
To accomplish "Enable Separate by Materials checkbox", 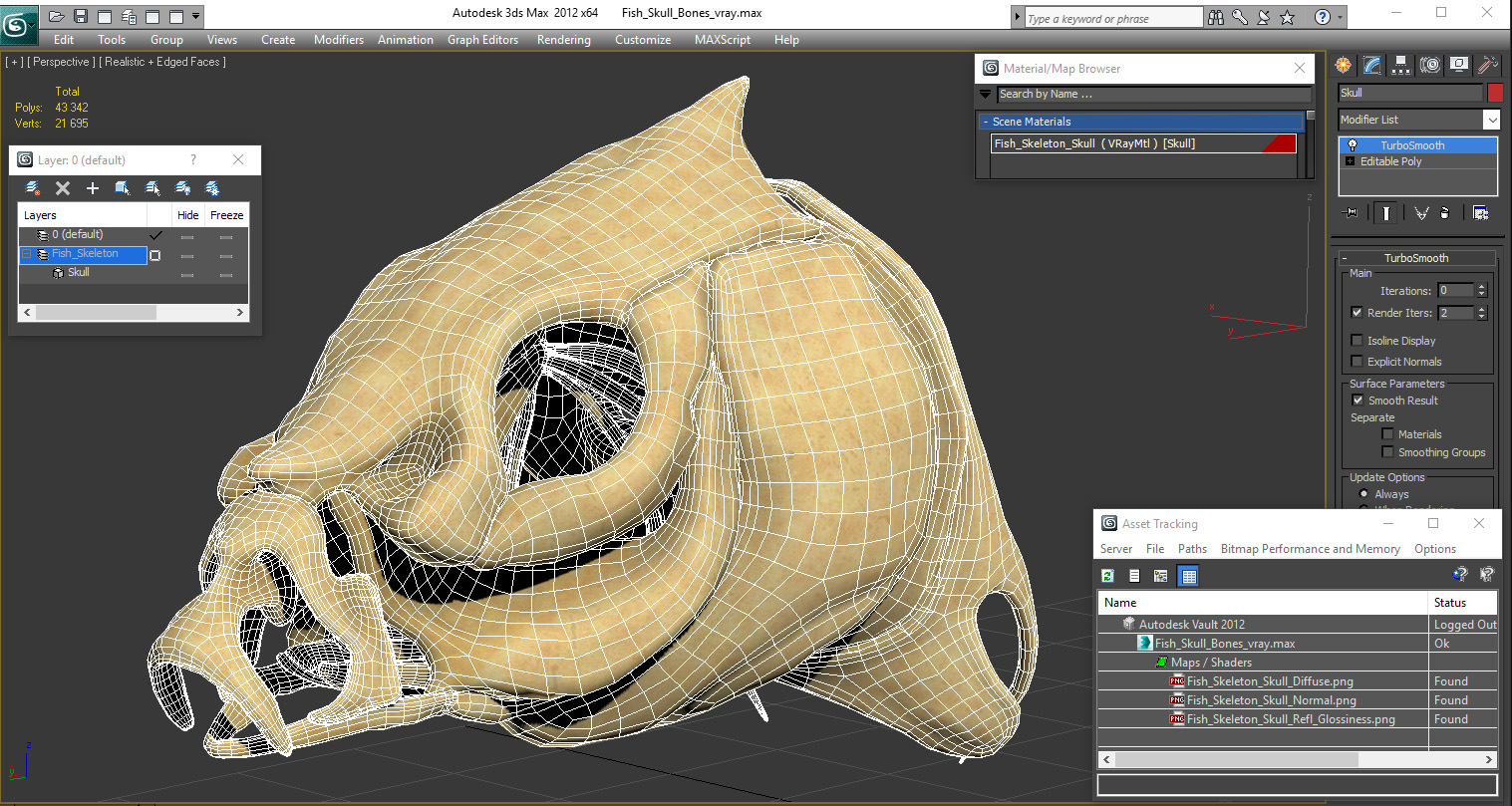I will tap(1387, 433).
